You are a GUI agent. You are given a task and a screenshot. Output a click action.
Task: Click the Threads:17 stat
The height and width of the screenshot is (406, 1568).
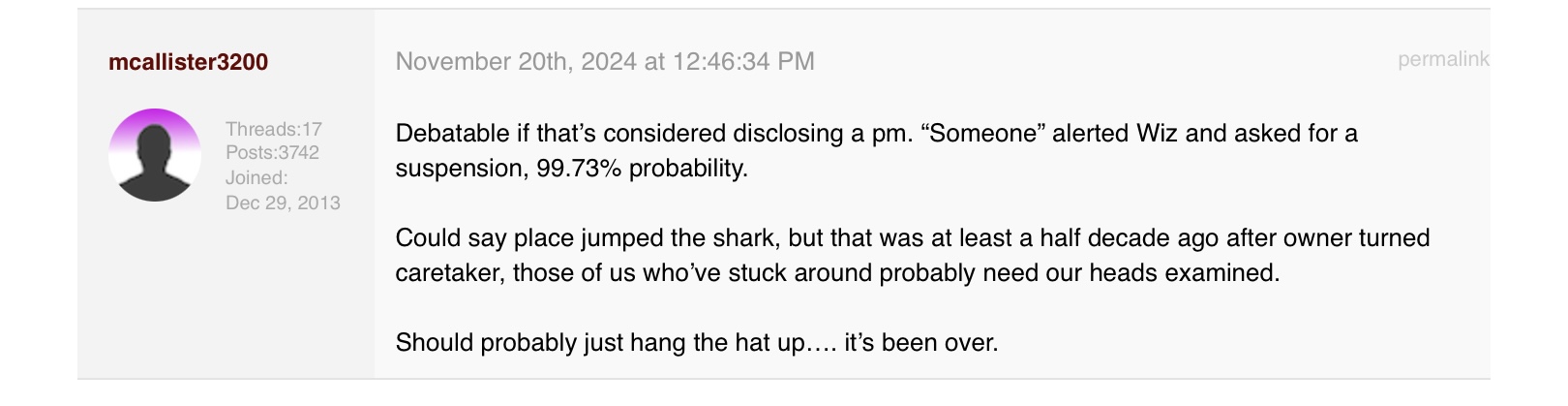(274, 129)
